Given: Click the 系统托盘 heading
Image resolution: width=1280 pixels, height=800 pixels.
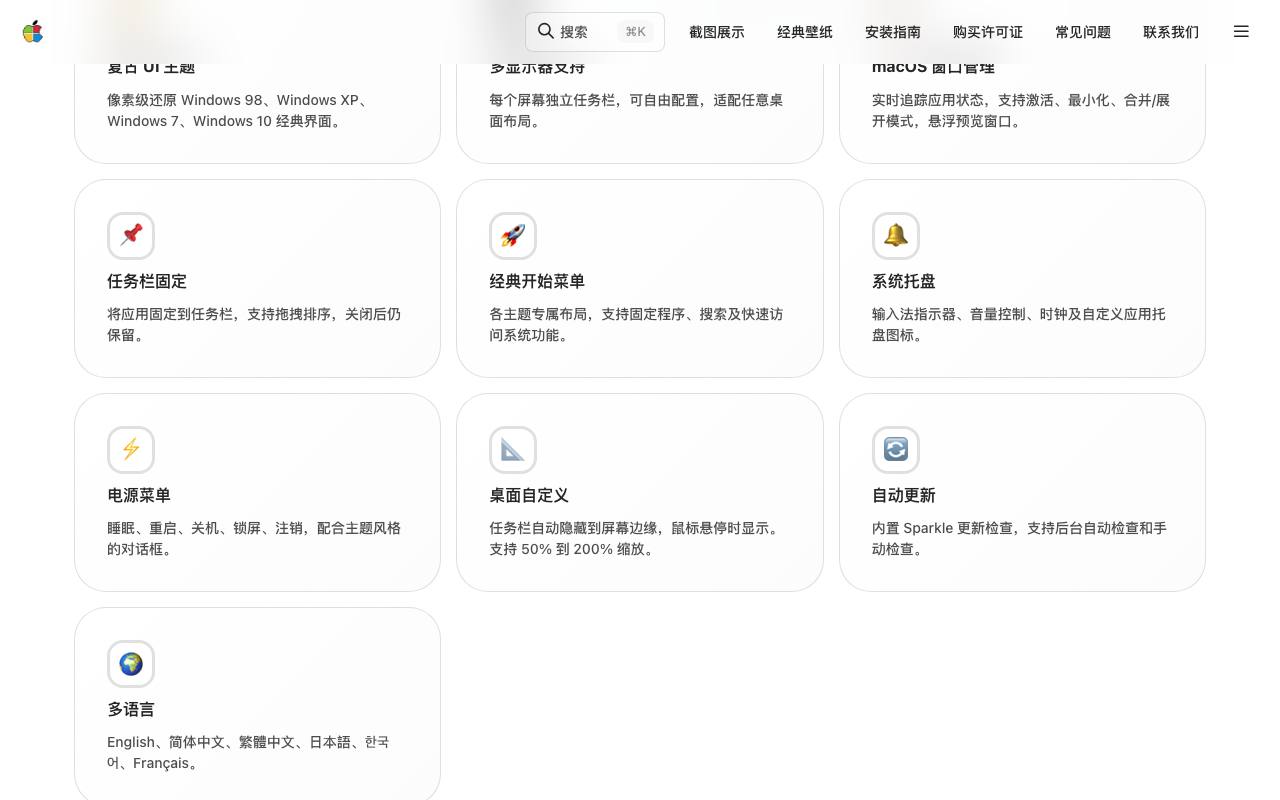Looking at the screenshot, I should pos(904,282).
